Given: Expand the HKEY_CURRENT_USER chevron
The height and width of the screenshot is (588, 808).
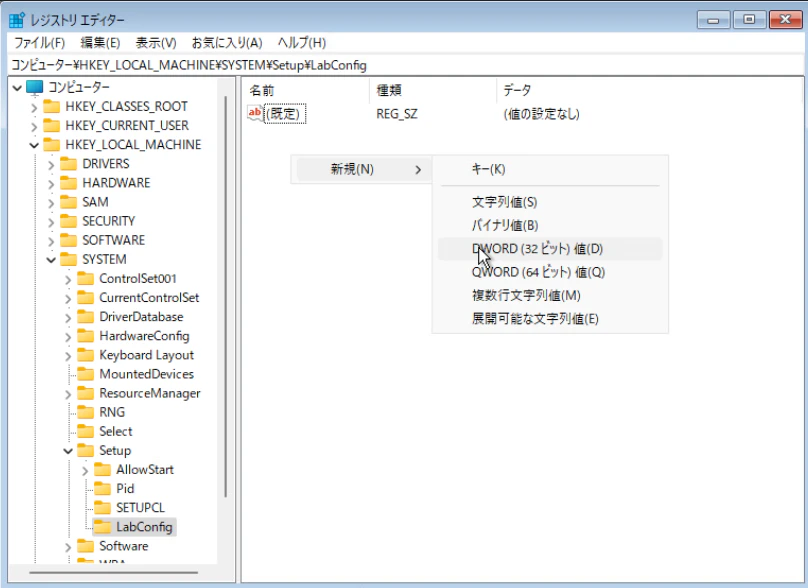Looking at the screenshot, I should click(34, 126).
